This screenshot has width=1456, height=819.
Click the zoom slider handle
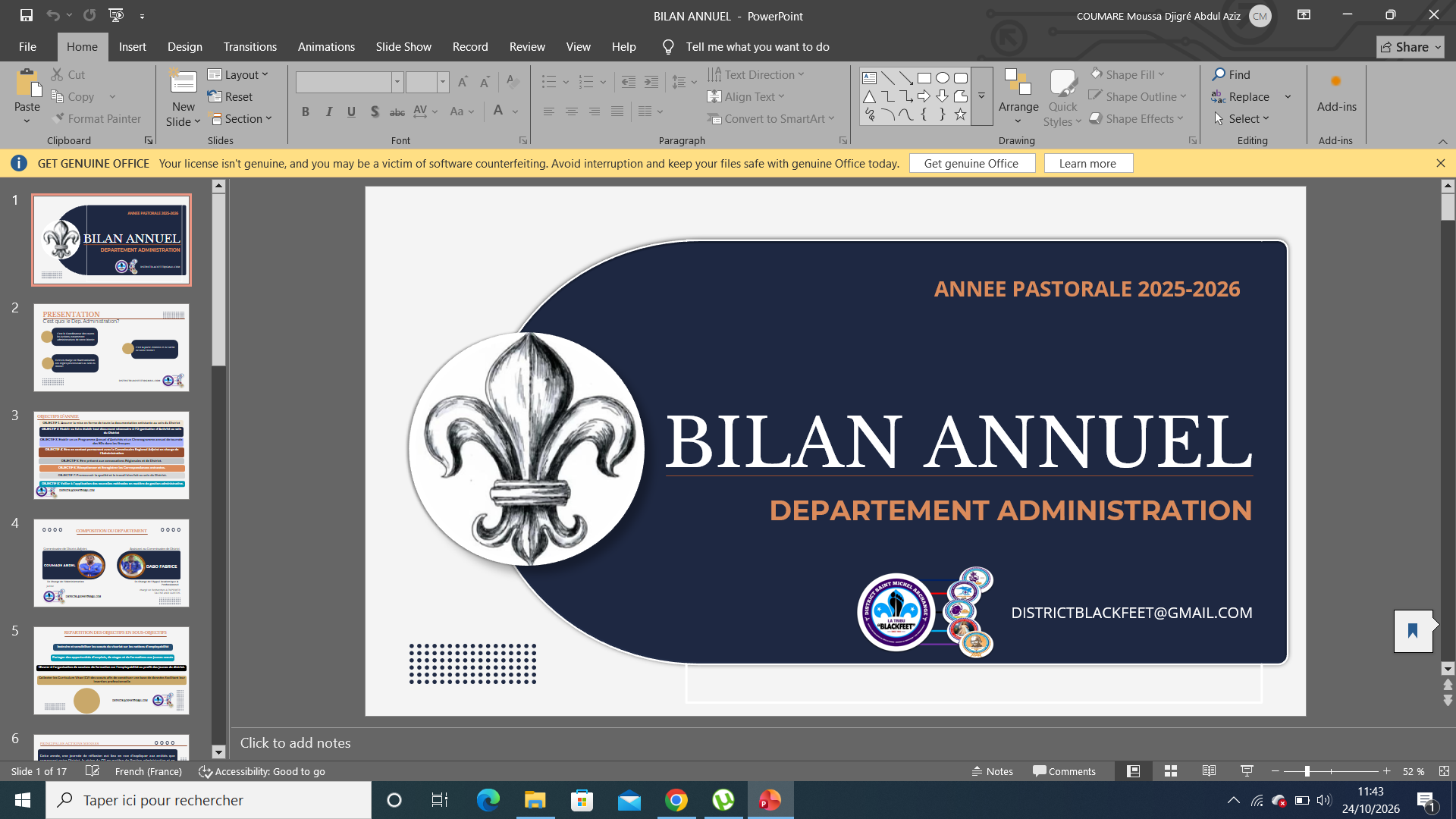pyautogui.click(x=1307, y=771)
